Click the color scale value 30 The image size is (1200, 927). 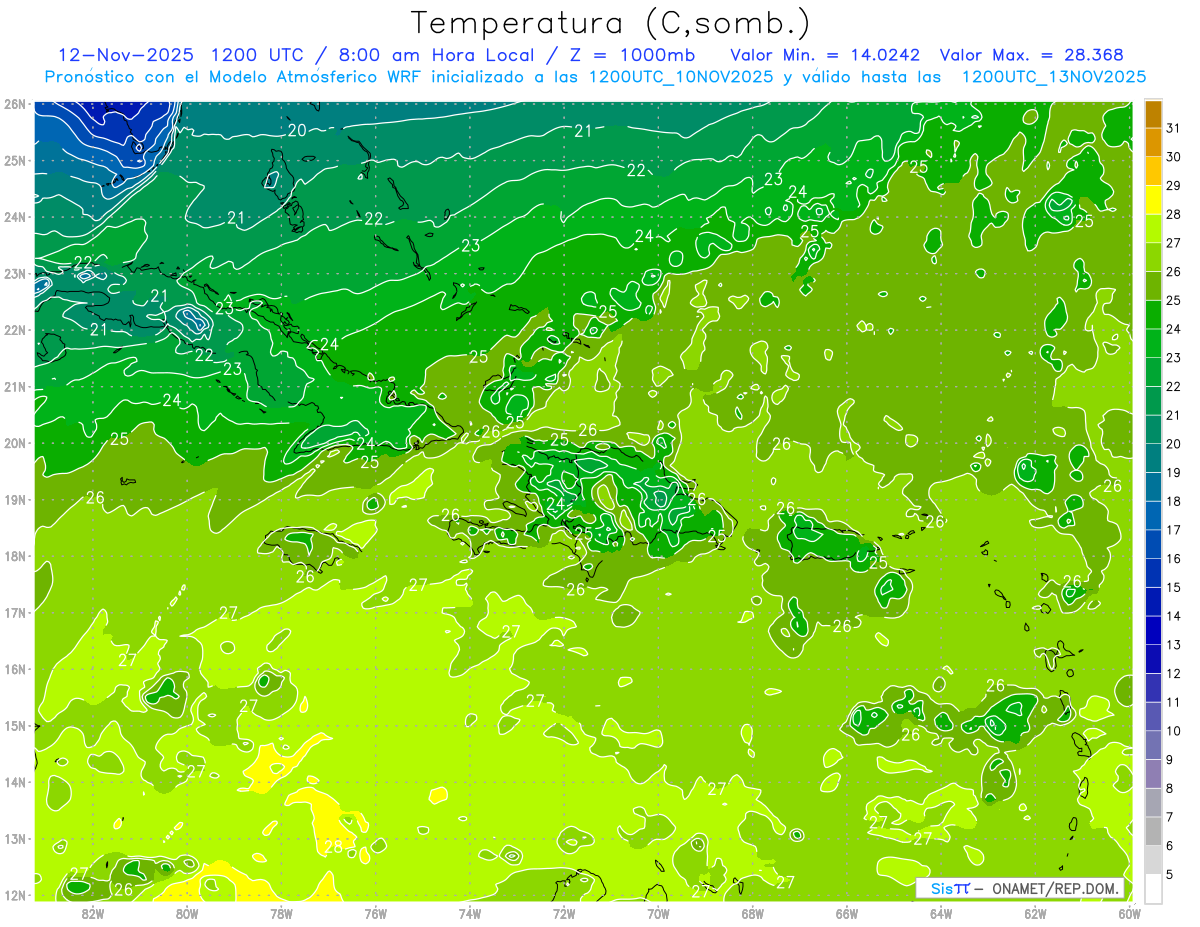tap(1174, 157)
